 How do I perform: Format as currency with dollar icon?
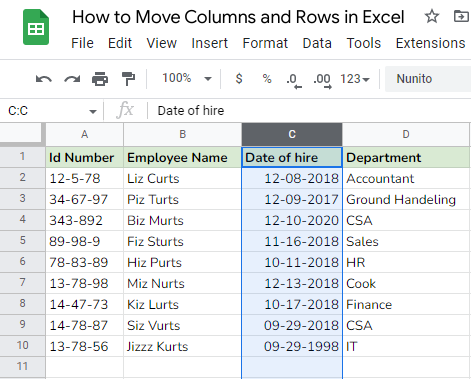[239, 79]
